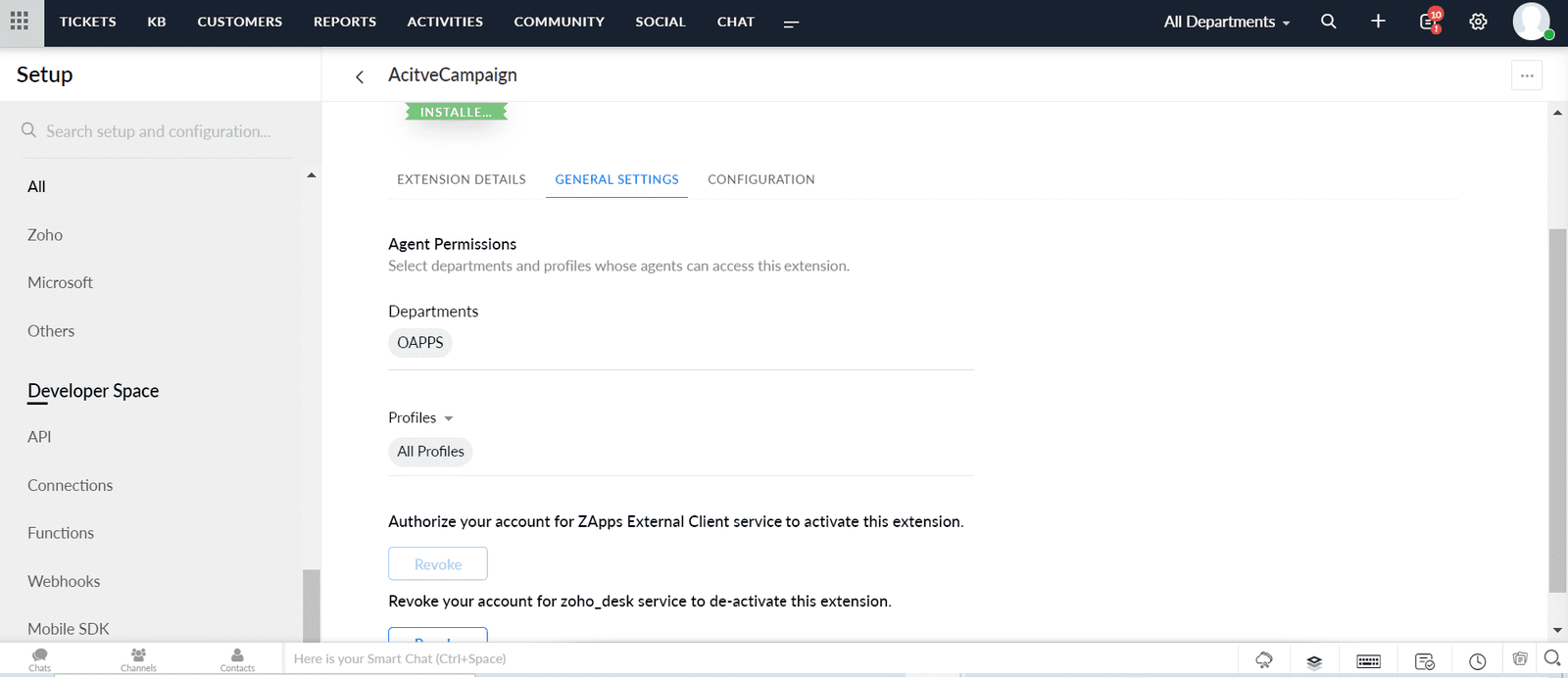
Task: Click the Developer Space heading
Action: click(x=93, y=391)
